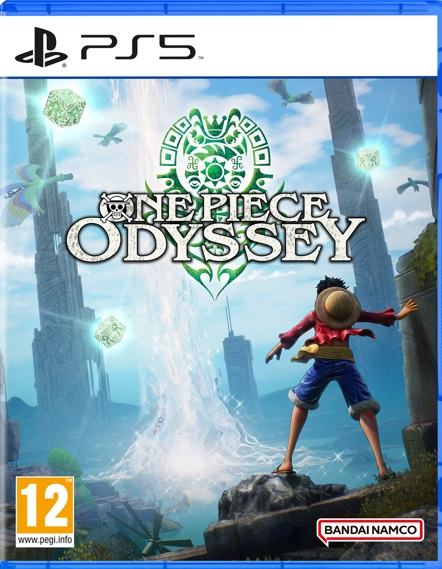The image size is (442, 569).
Task: Click the PlayStation logo symbol
Action: [x=41, y=47]
